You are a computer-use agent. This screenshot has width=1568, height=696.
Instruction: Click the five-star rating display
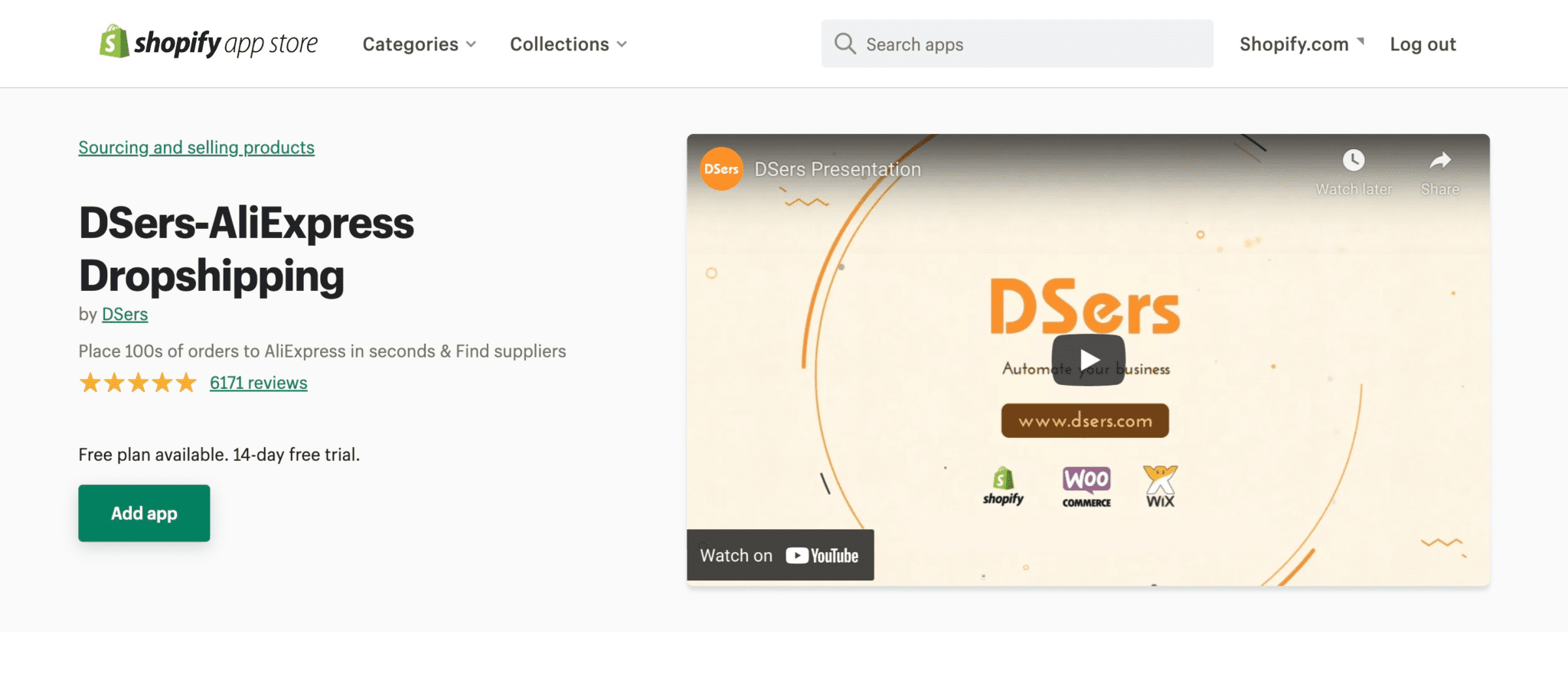tap(138, 381)
